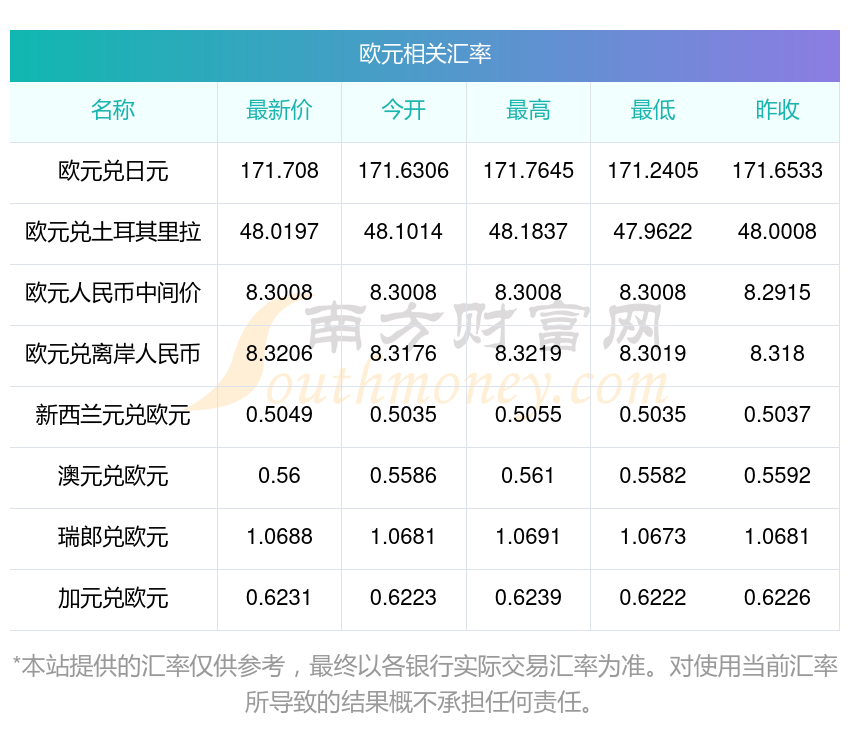Select the latest price 0.56
The image size is (850, 733).
pos(279,475)
